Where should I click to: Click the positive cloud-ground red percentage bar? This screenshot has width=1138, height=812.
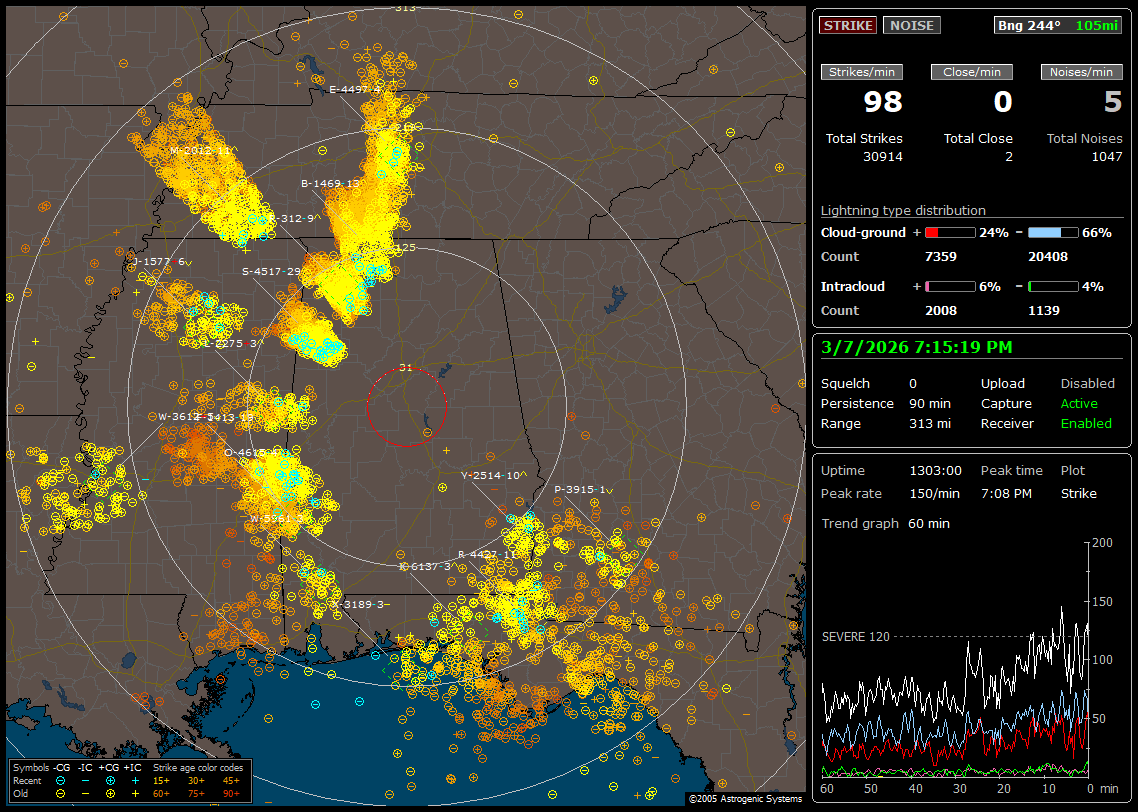pyautogui.click(x=949, y=232)
